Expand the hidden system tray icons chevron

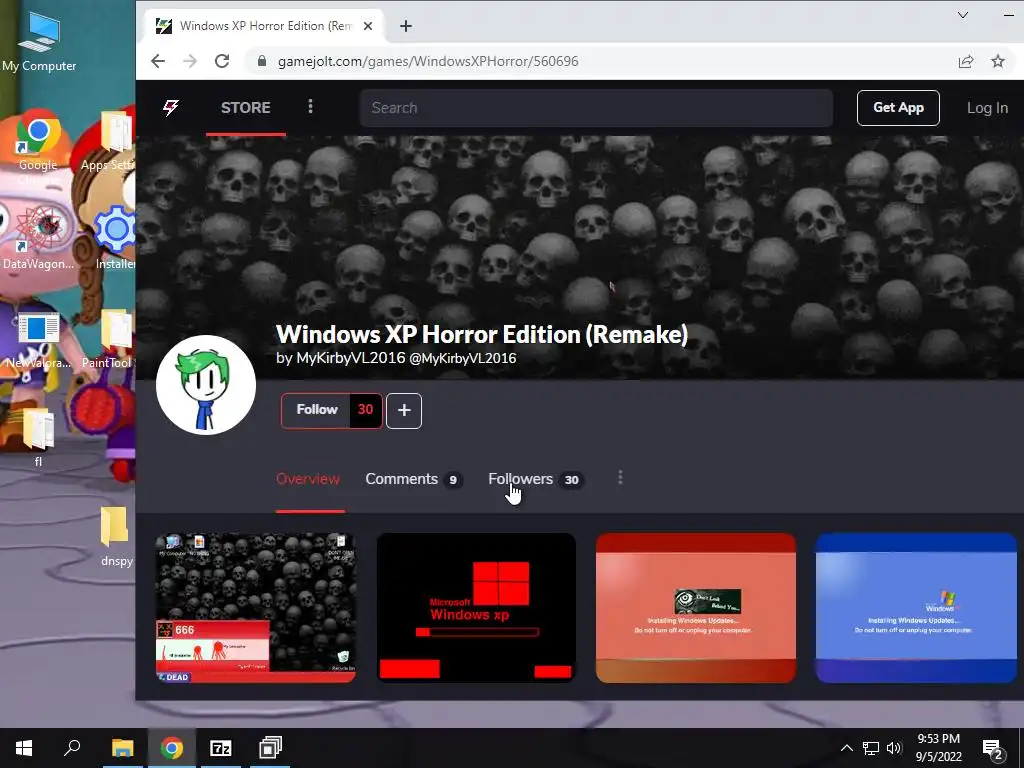tap(846, 748)
